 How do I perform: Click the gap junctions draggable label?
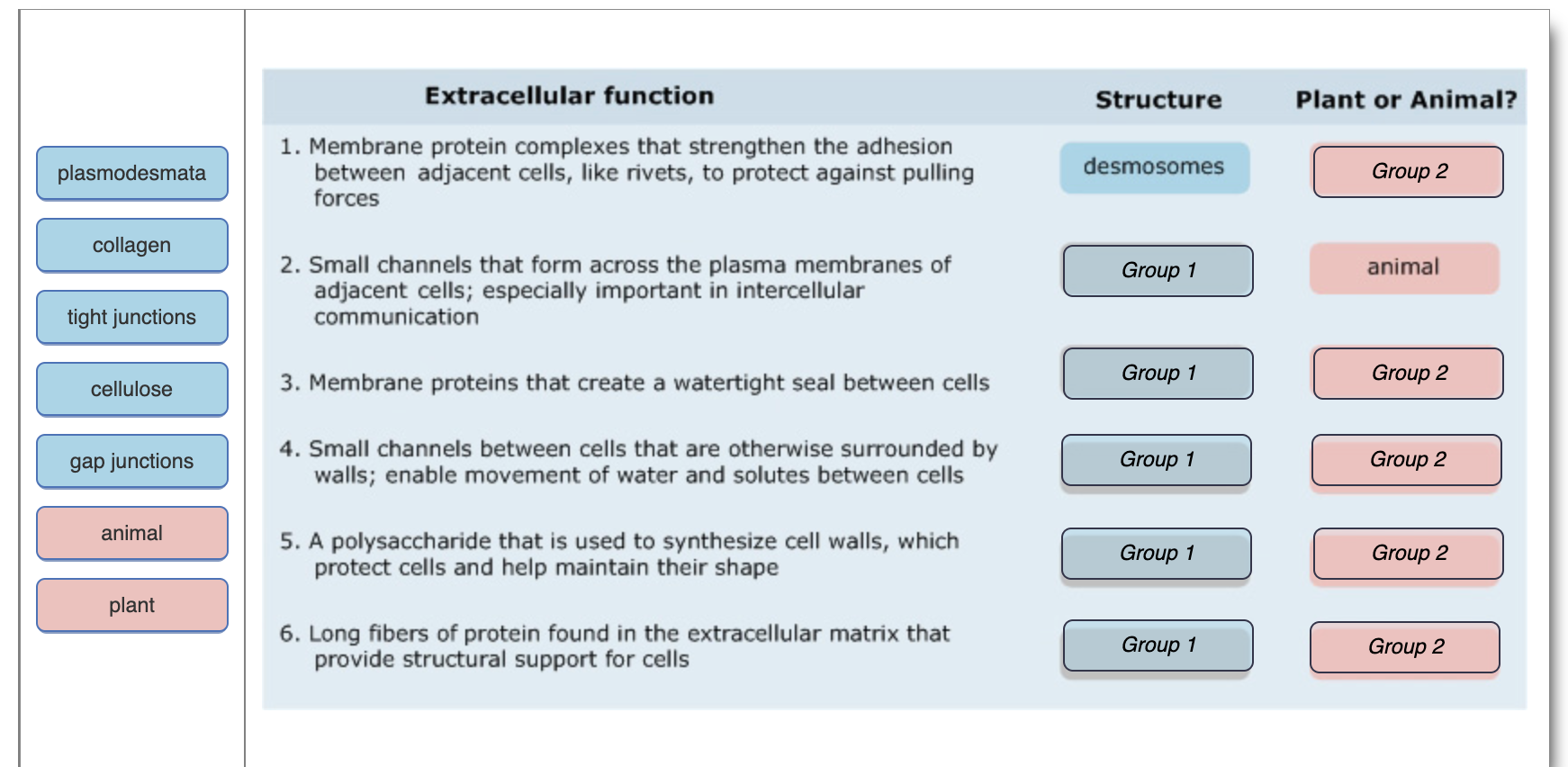point(131,461)
